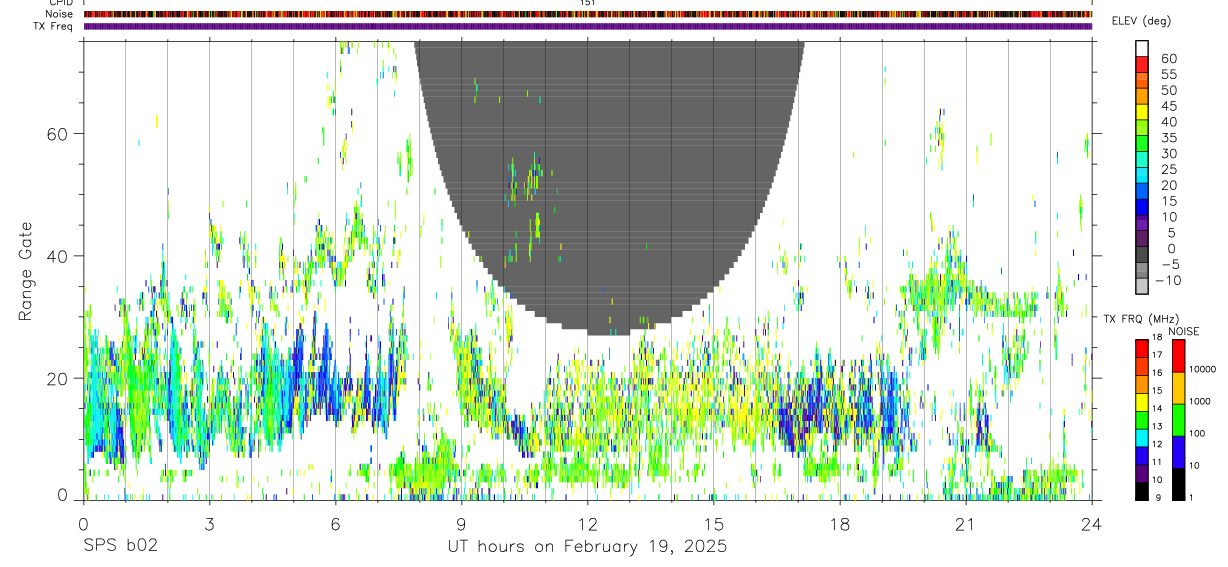
Task: Select the yellow ELEV swatch beside label 45
Action: pyautogui.click(x=1142, y=111)
